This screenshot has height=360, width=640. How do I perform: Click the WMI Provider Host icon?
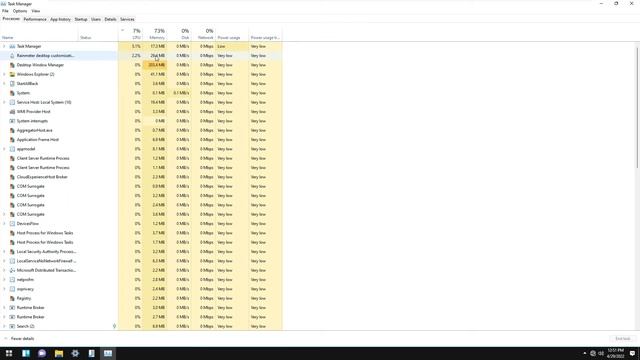coord(12,111)
